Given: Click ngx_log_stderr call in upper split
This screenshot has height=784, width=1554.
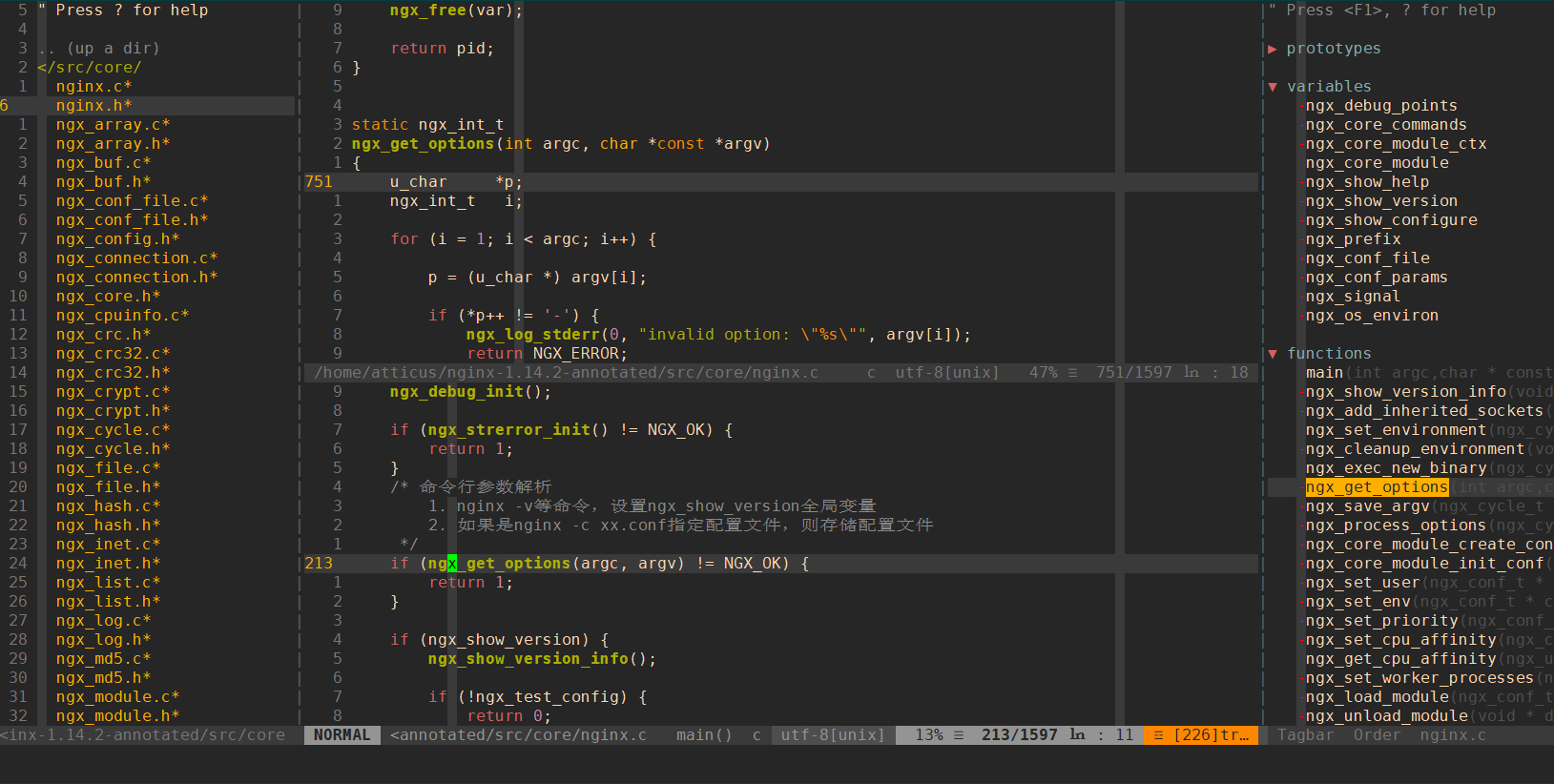Looking at the screenshot, I should click(532, 335).
